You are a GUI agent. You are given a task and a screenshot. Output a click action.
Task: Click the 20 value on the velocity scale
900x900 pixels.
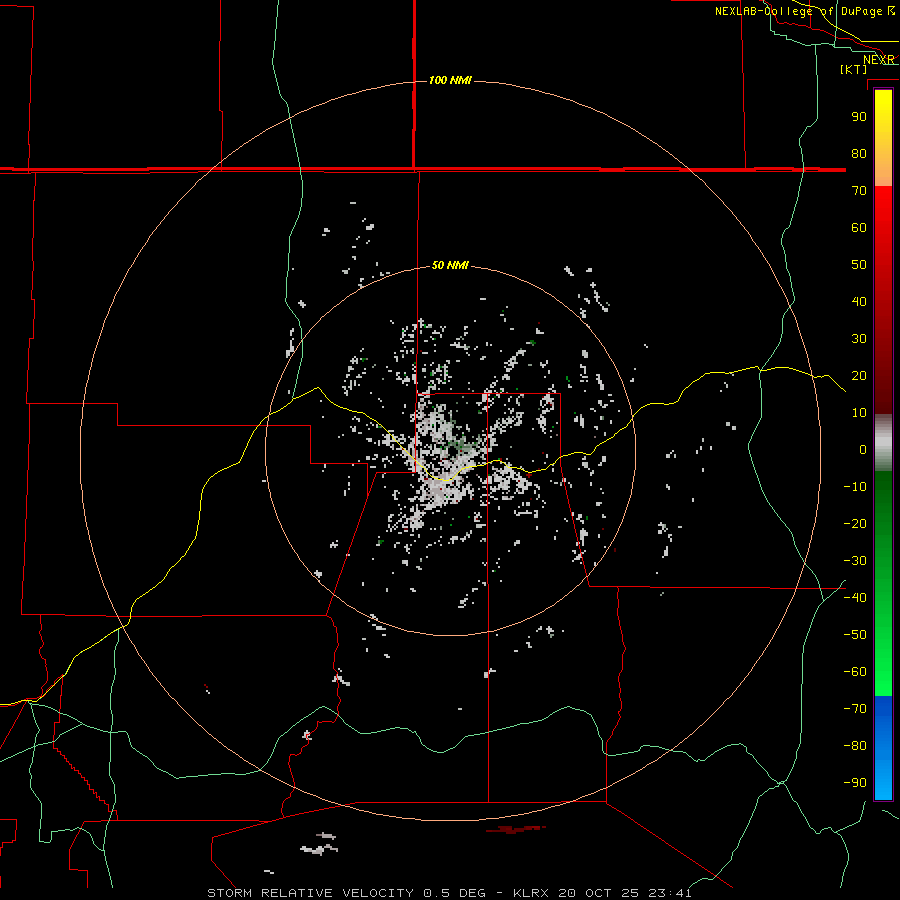point(859,376)
